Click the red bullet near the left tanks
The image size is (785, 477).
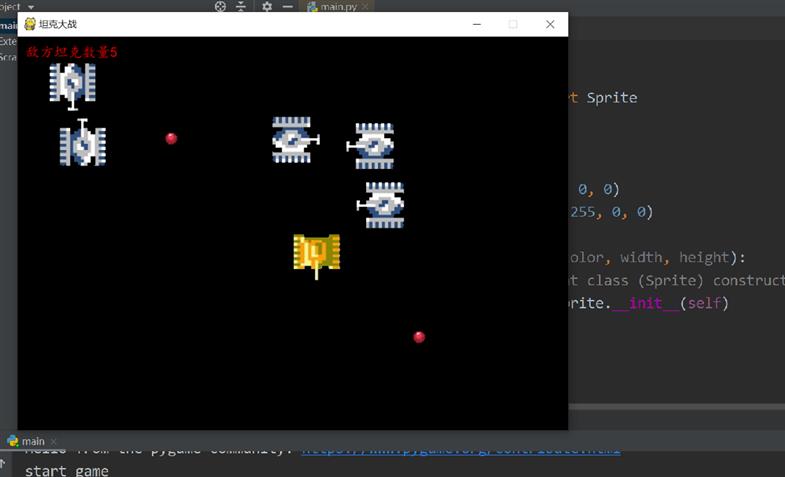point(171,138)
